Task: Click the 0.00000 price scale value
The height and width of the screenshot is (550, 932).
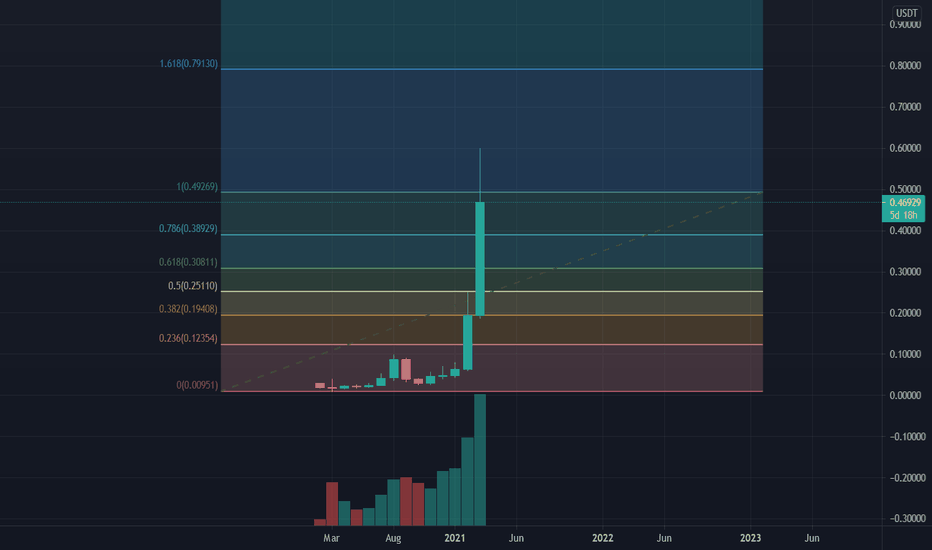Action: (905, 395)
